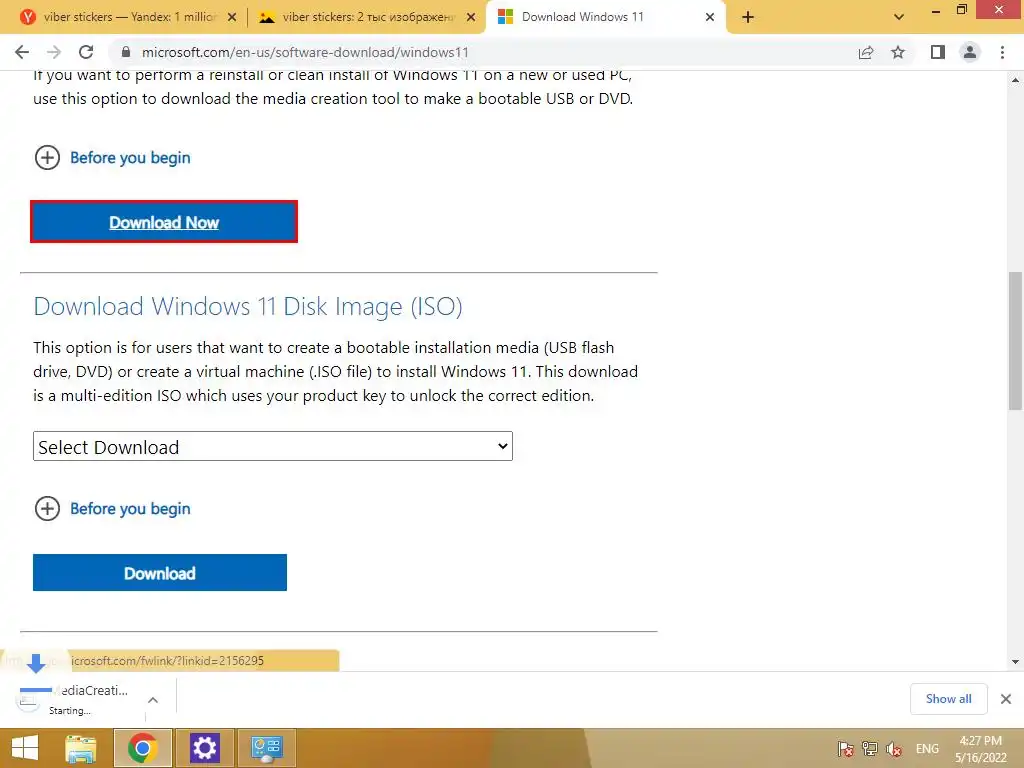Open the Windows Start button
Image resolution: width=1024 pixels, height=768 pixels.
pos(25,748)
